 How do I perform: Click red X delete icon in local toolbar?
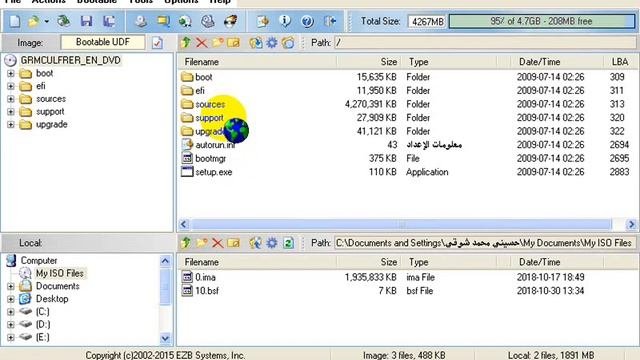[217, 243]
